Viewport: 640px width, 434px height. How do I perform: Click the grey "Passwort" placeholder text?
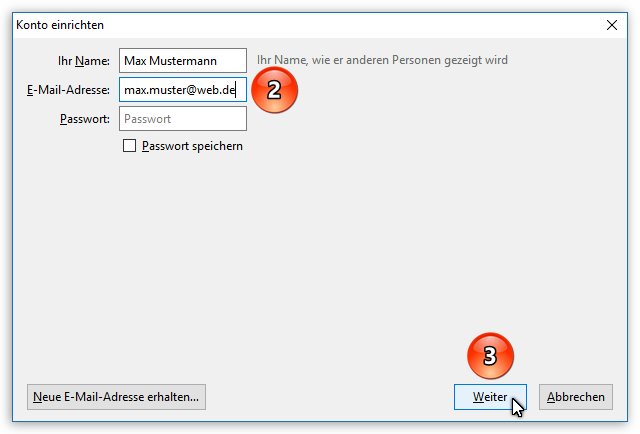pyautogui.click(x=147, y=119)
